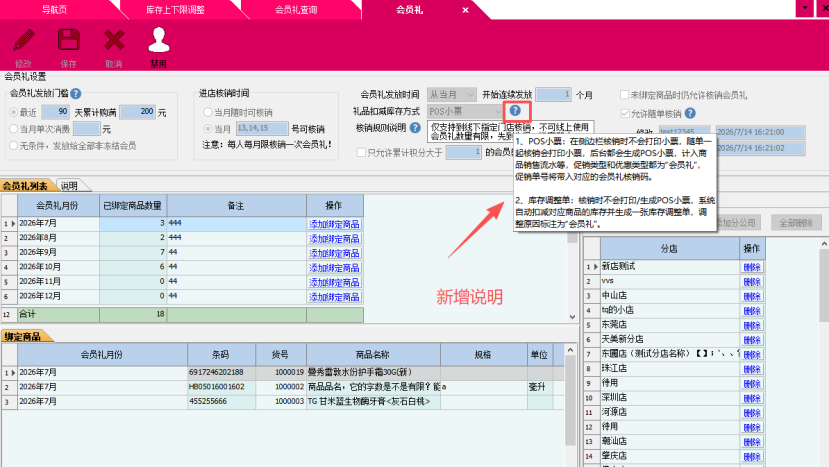Select the 河源店 branch row
Image resolution: width=829 pixels, height=467 pixels.
[x=669, y=413]
